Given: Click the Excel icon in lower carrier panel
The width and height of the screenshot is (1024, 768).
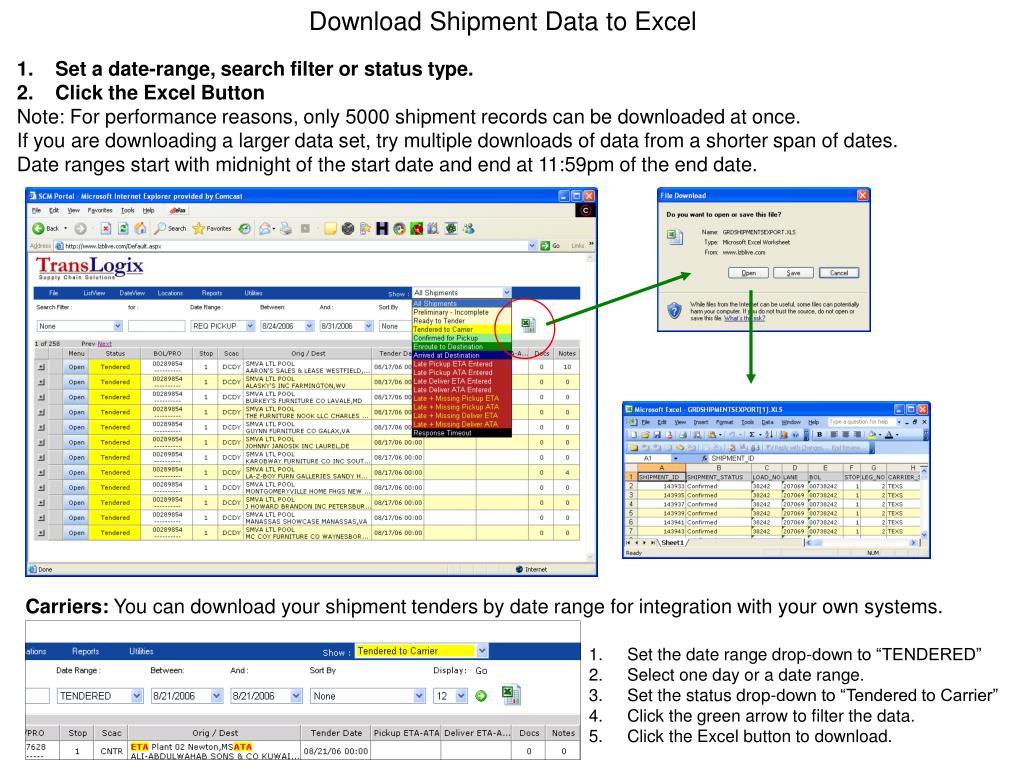Looking at the screenshot, I should [511, 694].
